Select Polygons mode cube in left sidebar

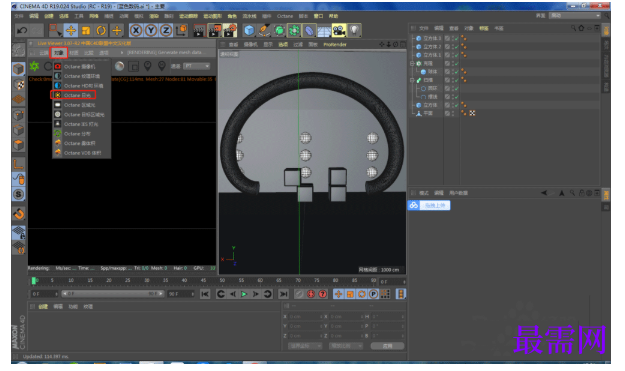pyautogui.click(x=18, y=145)
